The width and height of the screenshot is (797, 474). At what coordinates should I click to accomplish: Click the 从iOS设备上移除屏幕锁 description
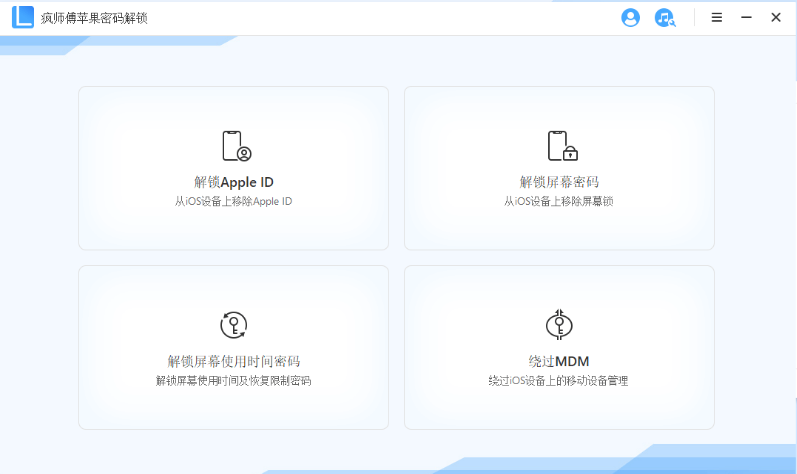559,201
